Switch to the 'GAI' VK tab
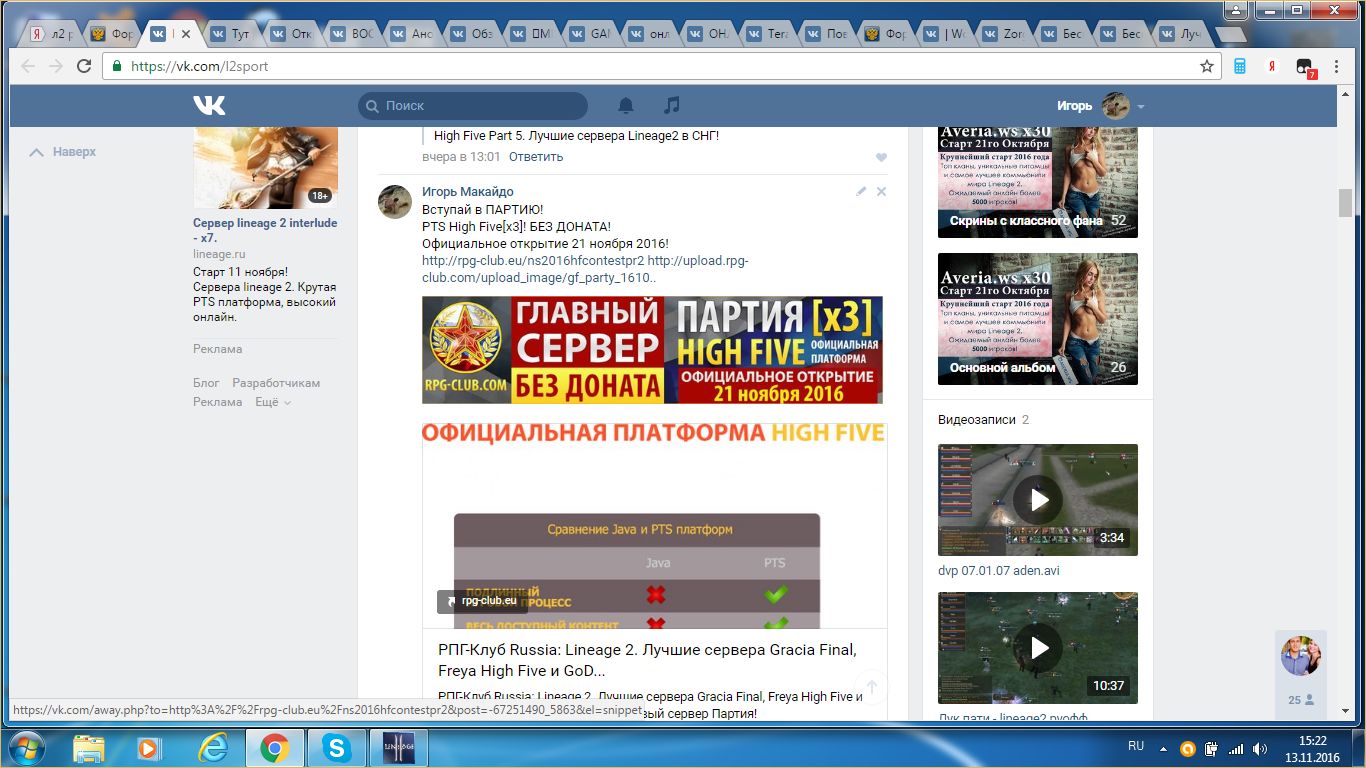 tap(590, 34)
